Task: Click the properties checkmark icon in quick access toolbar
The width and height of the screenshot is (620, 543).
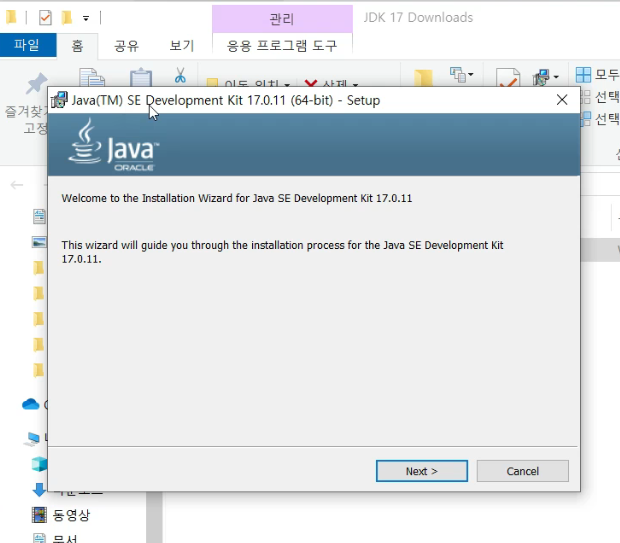Action: coord(45,17)
